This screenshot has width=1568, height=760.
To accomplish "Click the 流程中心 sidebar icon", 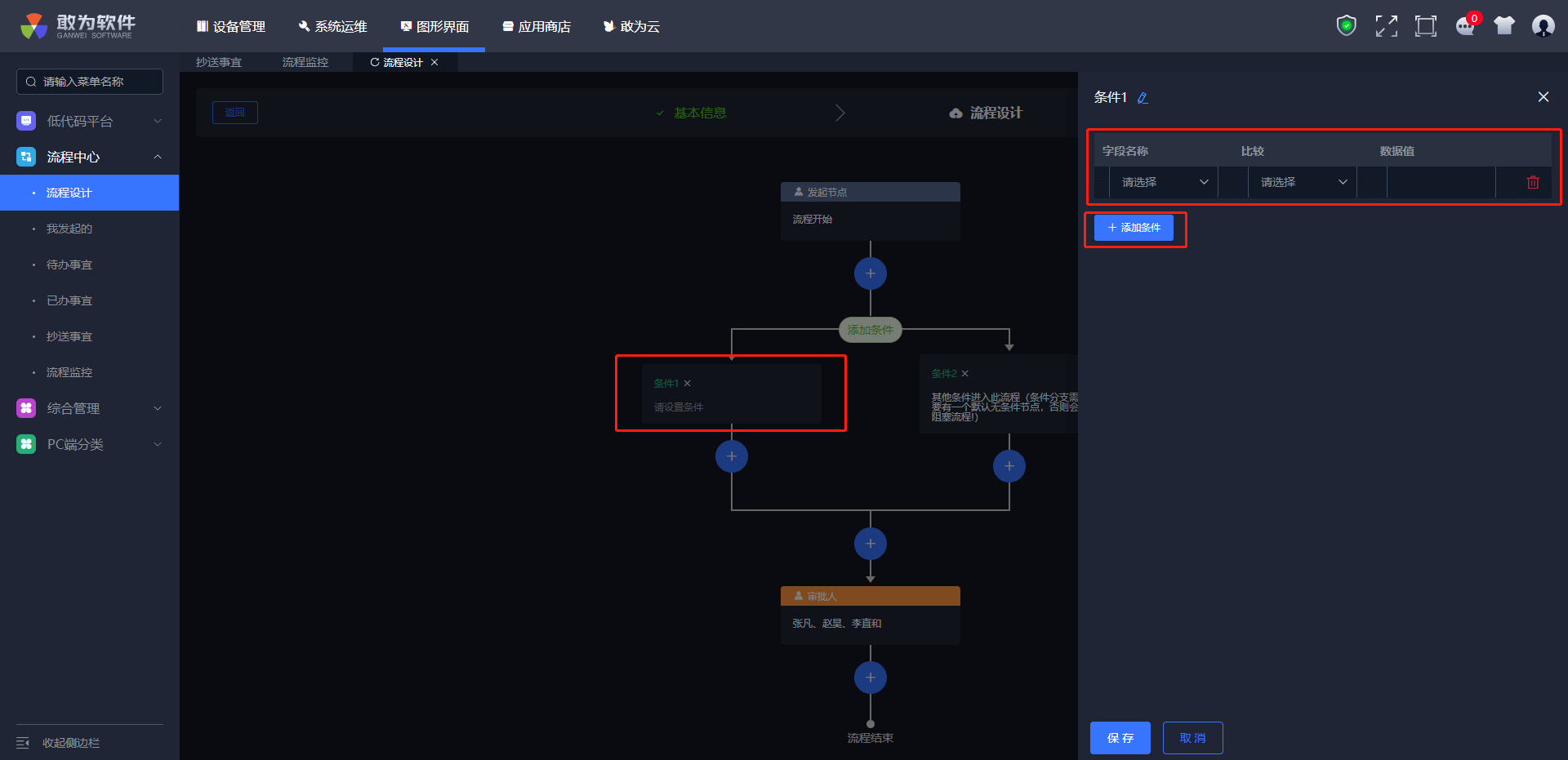I will tap(26, 157).
